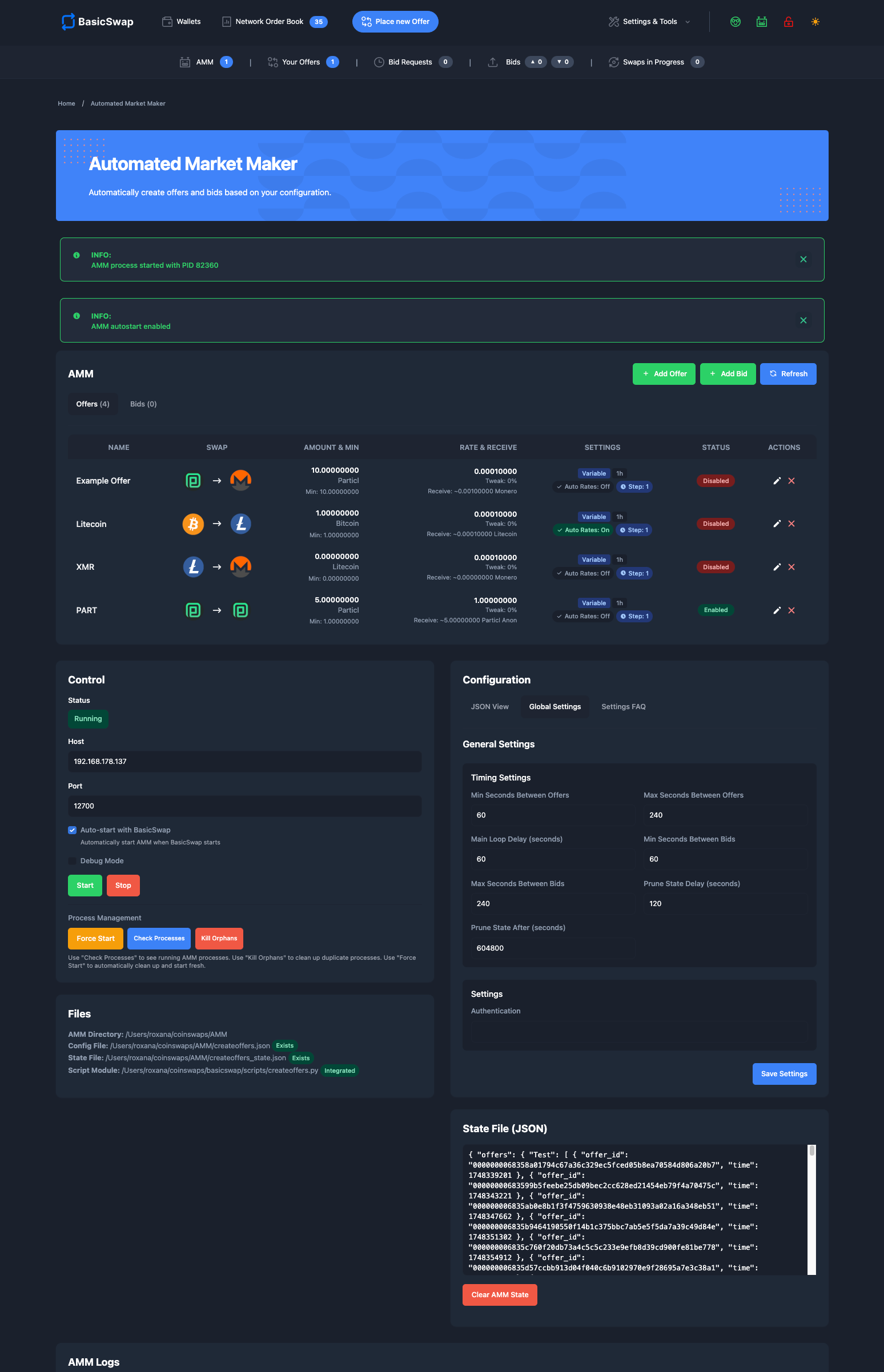
Task: Open the Bid Requests page
Action: [x=413, y=62]
